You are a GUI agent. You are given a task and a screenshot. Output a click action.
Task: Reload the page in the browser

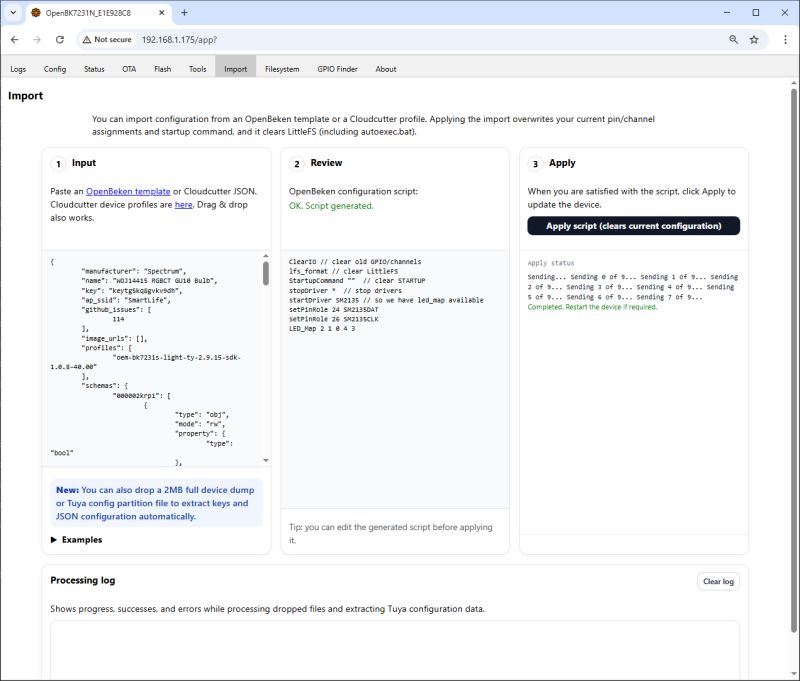(x=60, y=41)
